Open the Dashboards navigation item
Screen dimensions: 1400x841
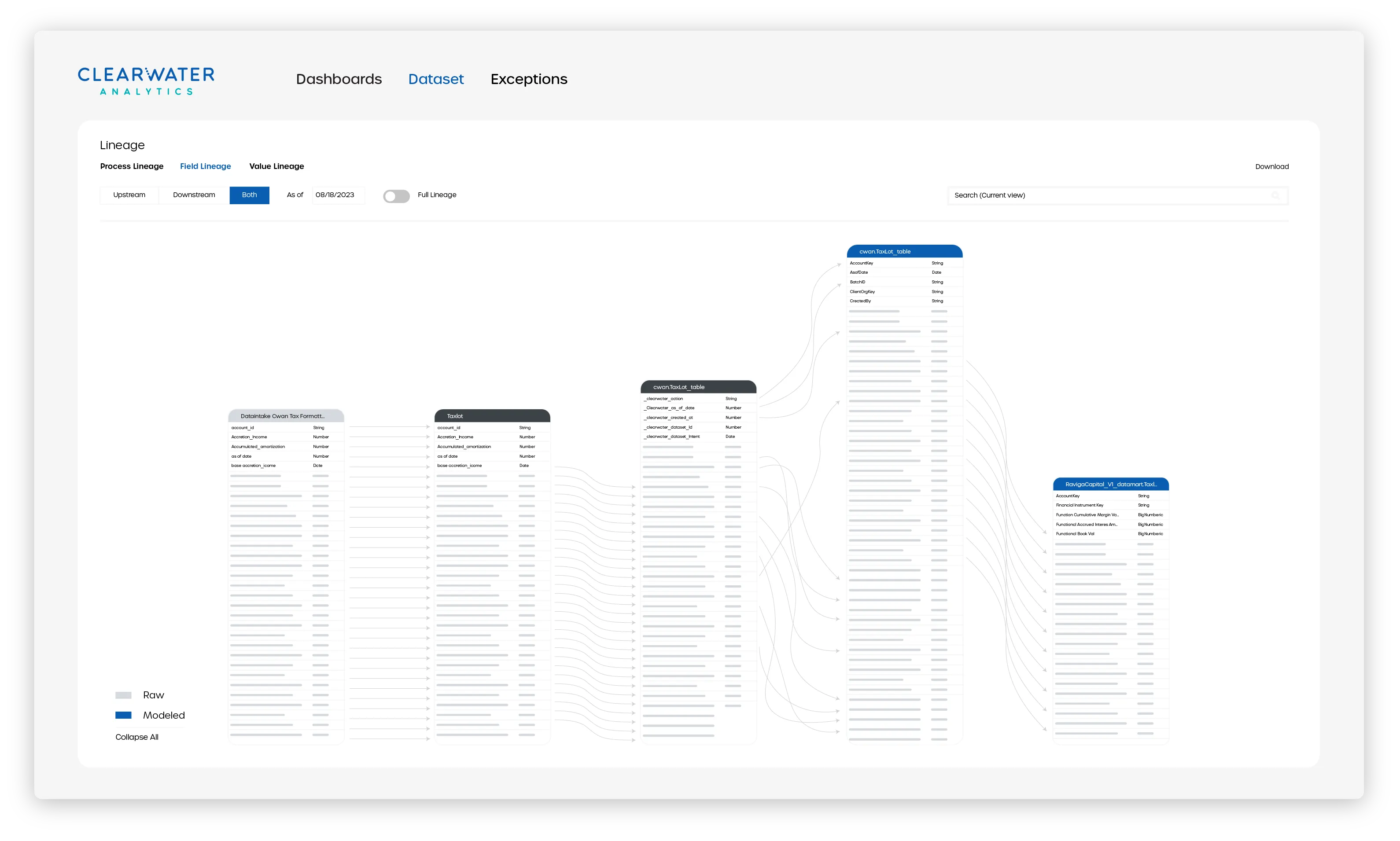click(339, 79)
